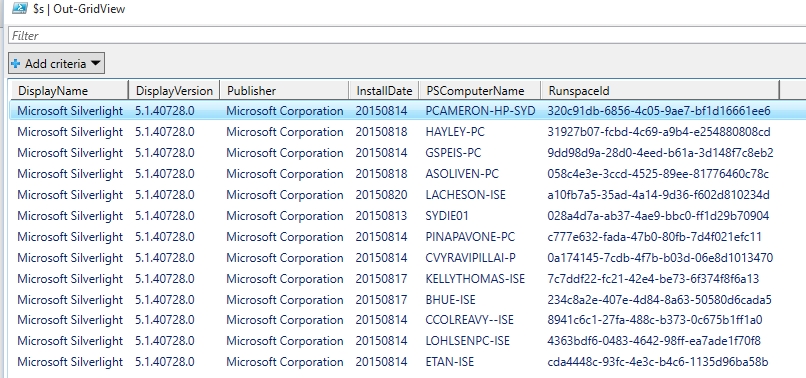Click RunspaceId 028a4d7a-ab37-4ae9-bbc0-ff1d29b70904
Viewport: 806px width, 378px height.
[658, 216]
